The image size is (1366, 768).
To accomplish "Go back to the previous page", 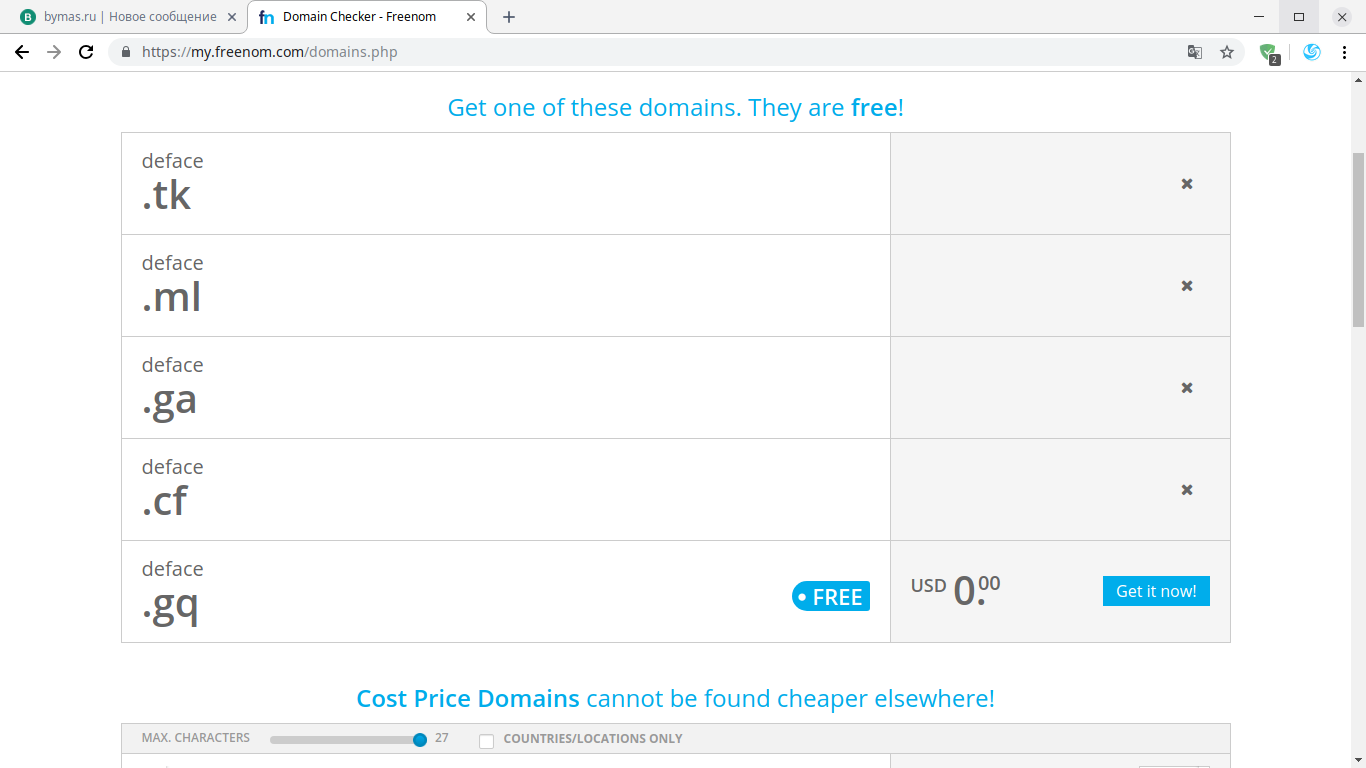I will [x=22, y=52].
